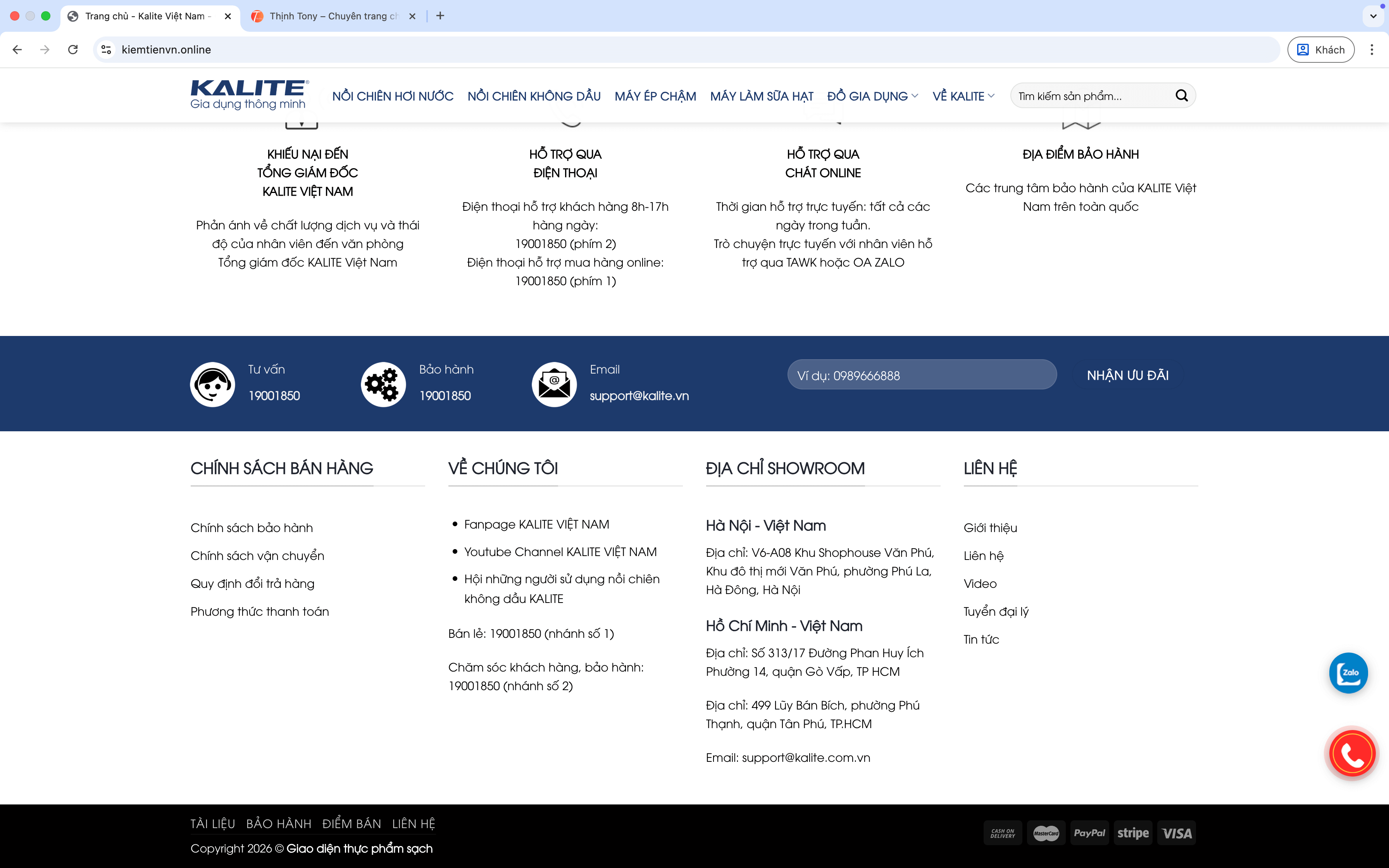Reload the page with the refresh icon
Image resolution: width=1389 pixels, height=868 pixels.
click(73, 50)
